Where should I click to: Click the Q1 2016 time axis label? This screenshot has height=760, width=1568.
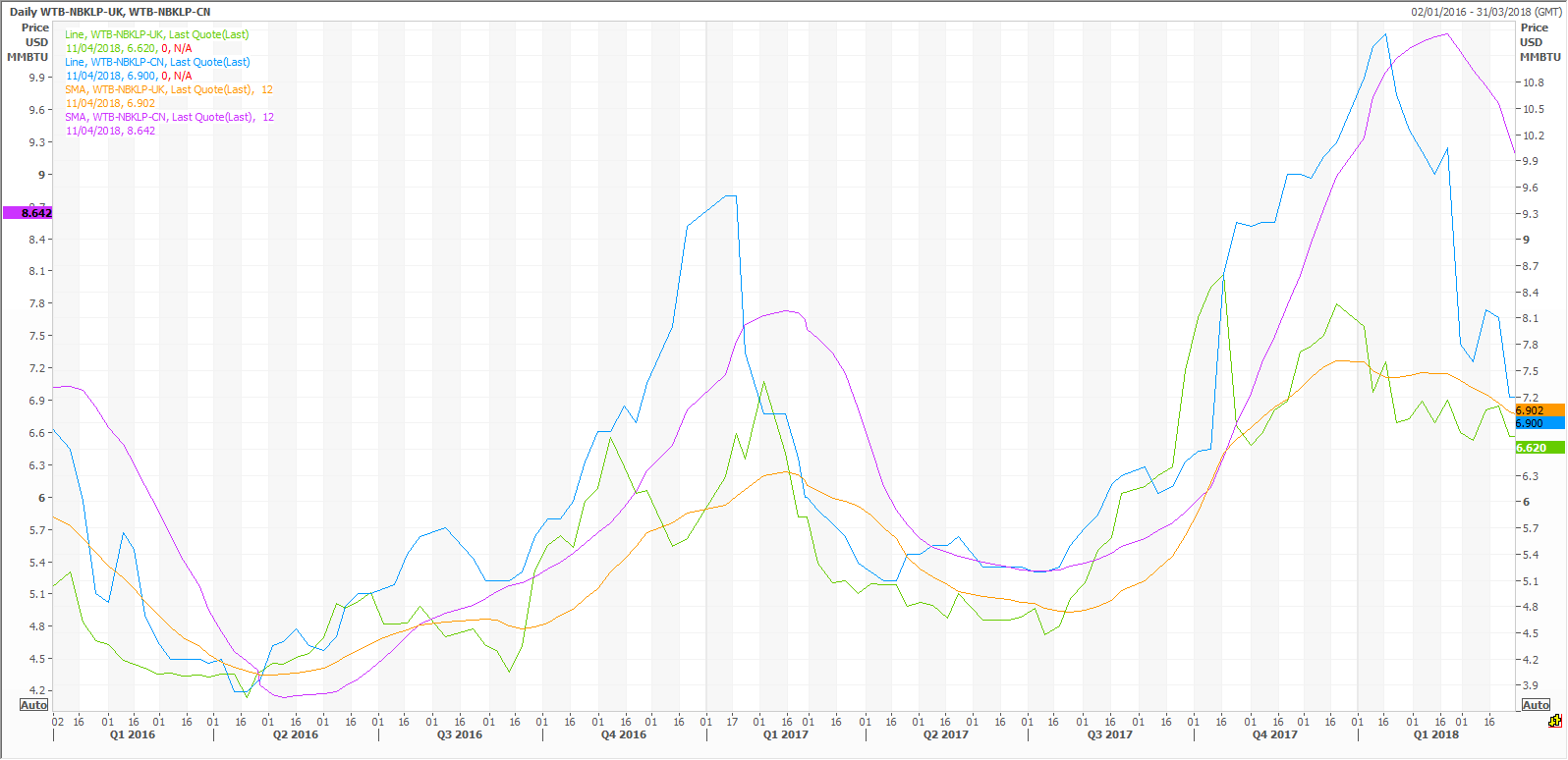(x=132, y=734)
